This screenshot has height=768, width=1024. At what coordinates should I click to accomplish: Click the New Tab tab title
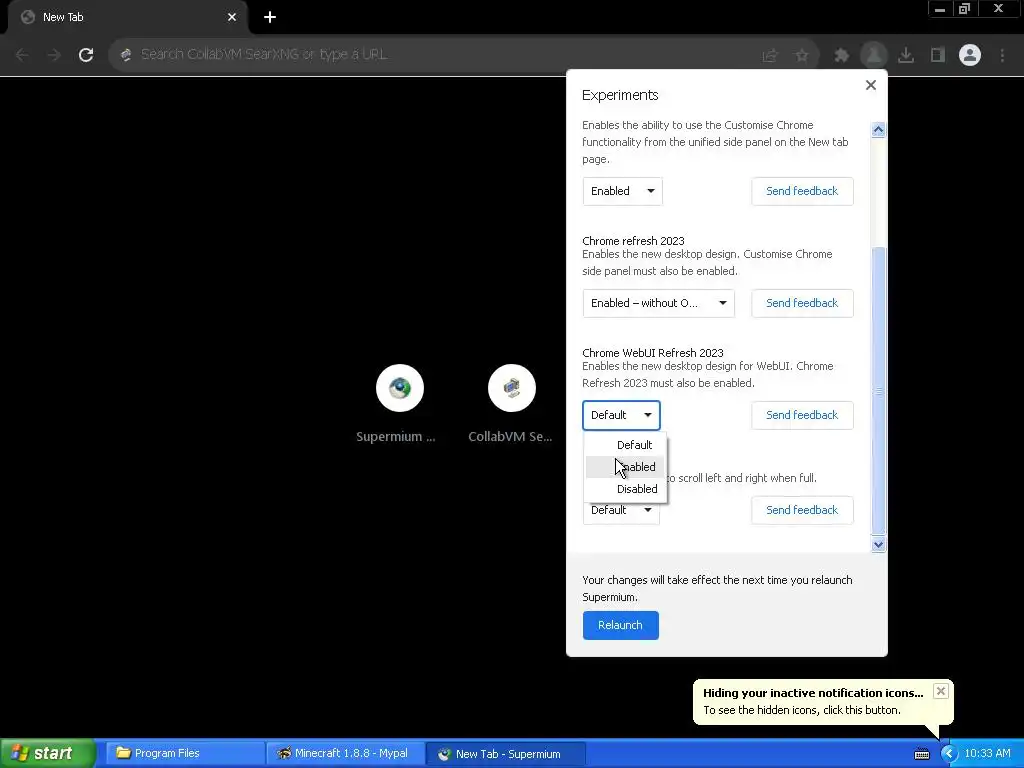63,17
